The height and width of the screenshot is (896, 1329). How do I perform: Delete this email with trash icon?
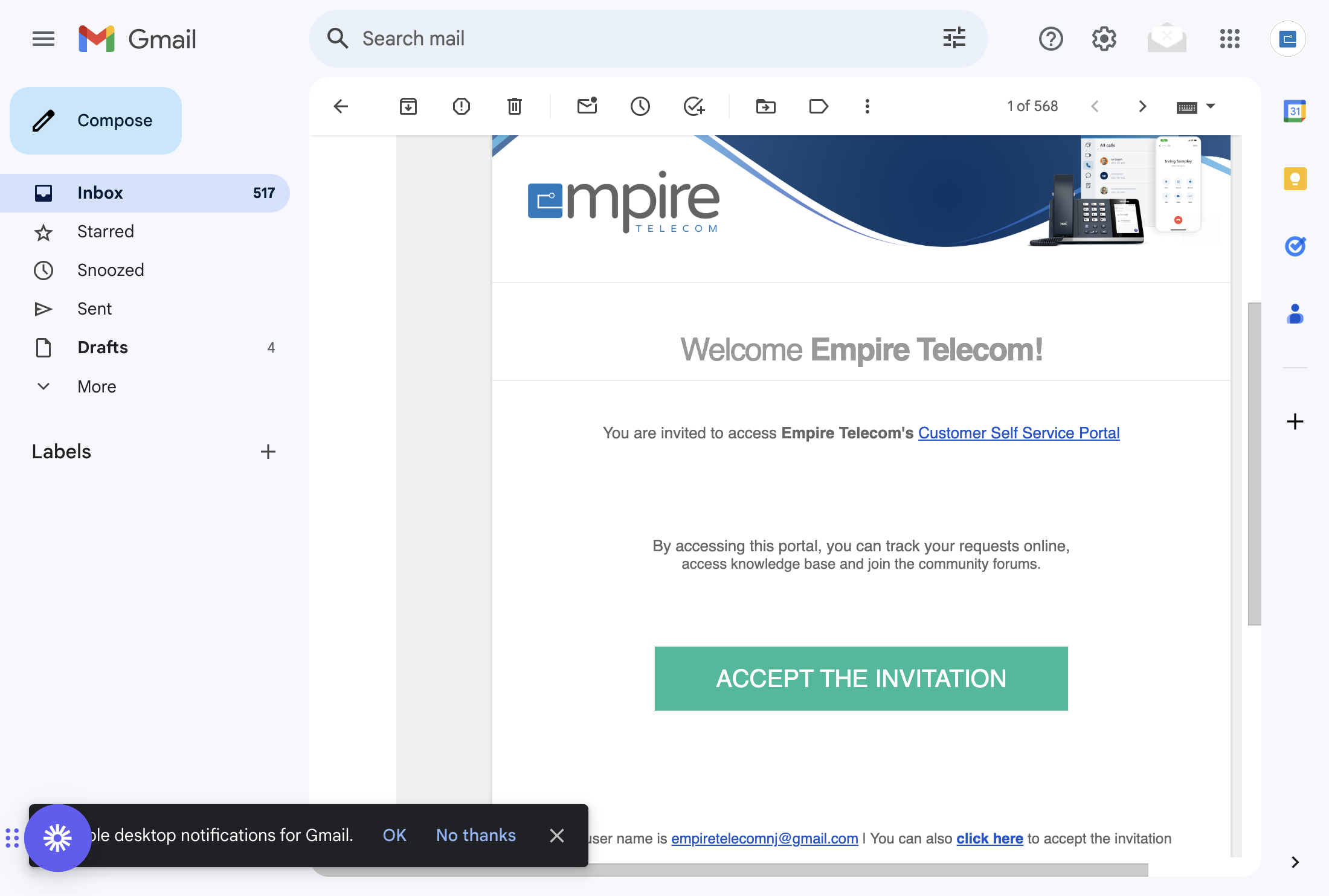click(x=515, y=106)
